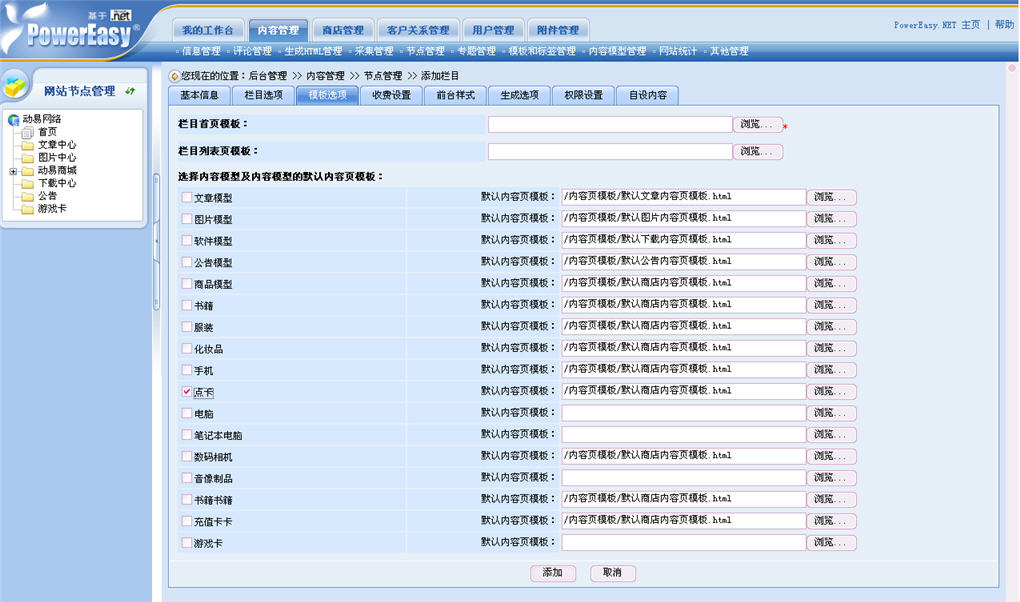
Task: Click the 下载中心 folder icon
Action: pos(28,184)
